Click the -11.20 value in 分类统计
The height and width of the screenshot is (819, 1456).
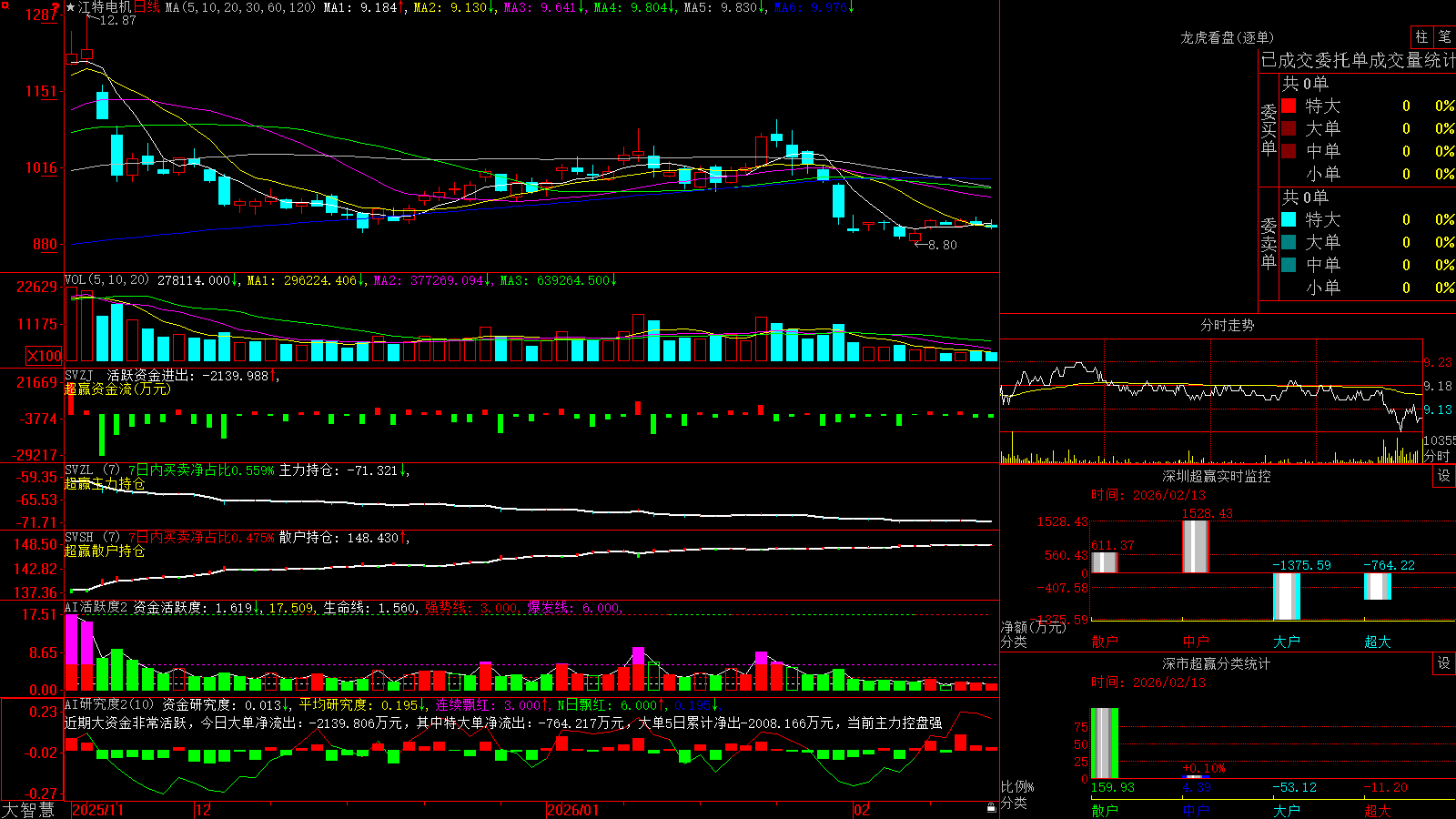tap(1386, 787)
